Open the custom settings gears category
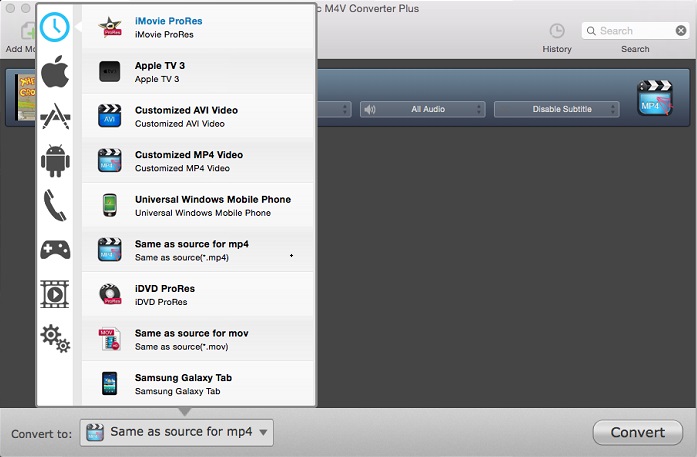Image resolution: width=697 pixels, height=457 pixels. (56, 339)
